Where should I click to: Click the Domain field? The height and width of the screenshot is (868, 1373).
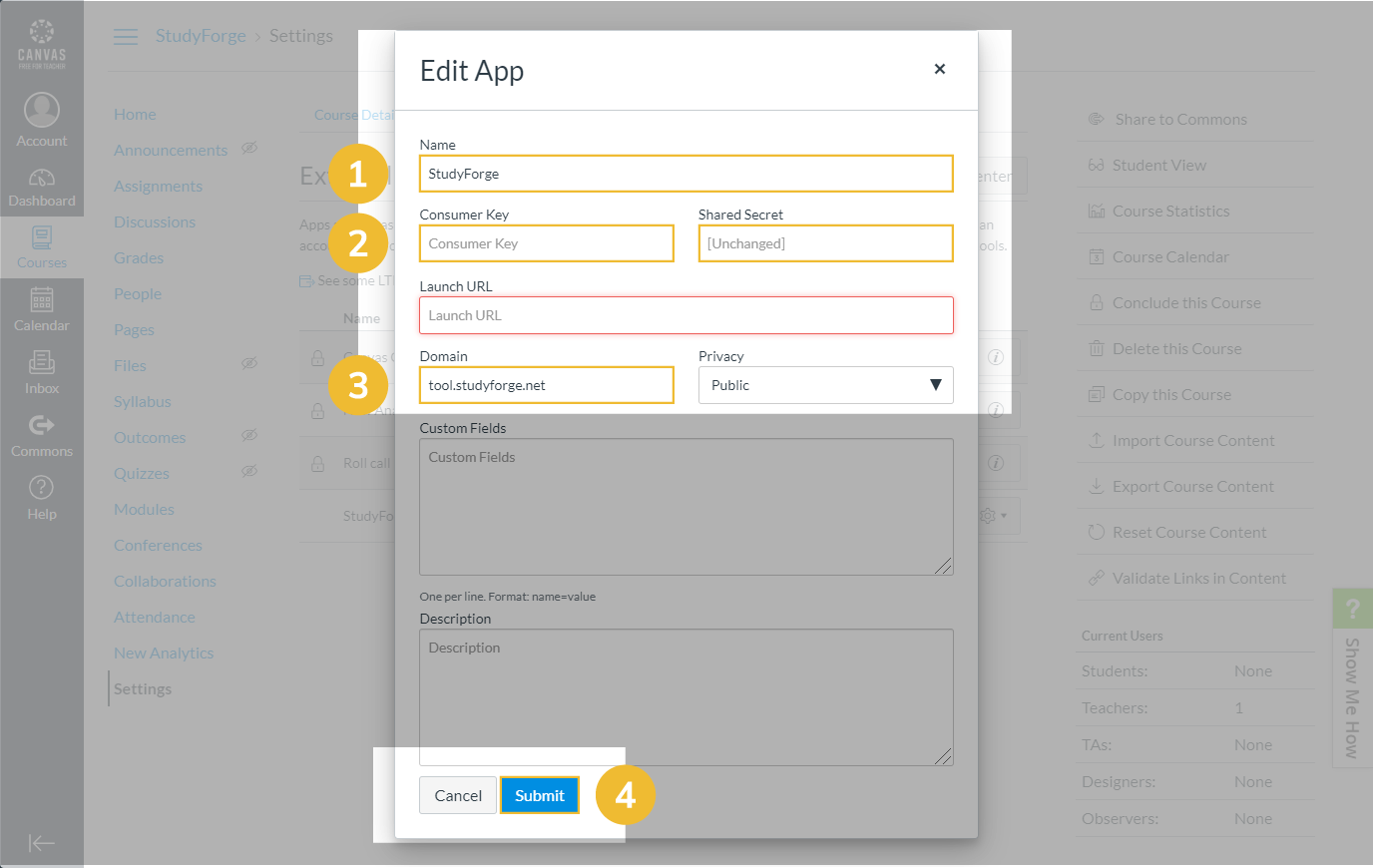click(547, 385)
